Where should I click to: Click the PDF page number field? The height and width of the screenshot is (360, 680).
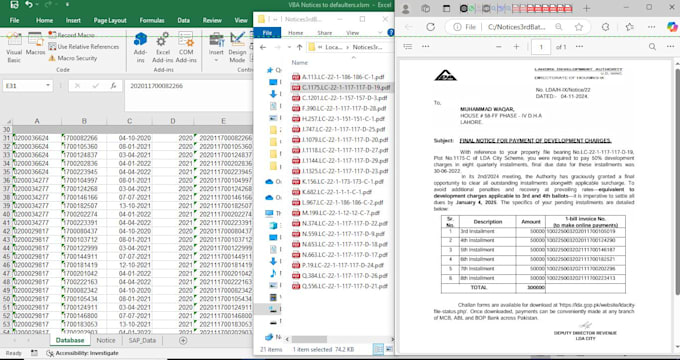pyautogui.click(x=541, y=47)
